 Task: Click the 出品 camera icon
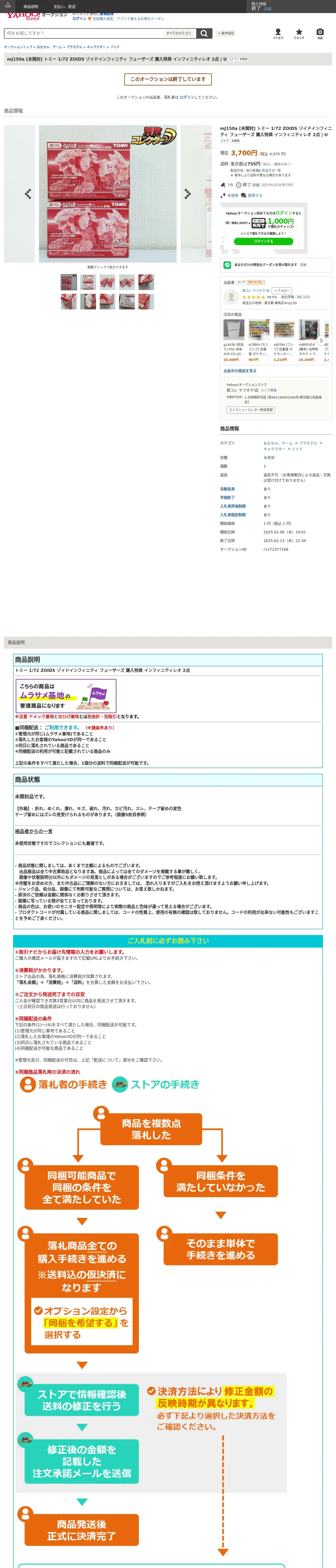[x=320, y=33]
